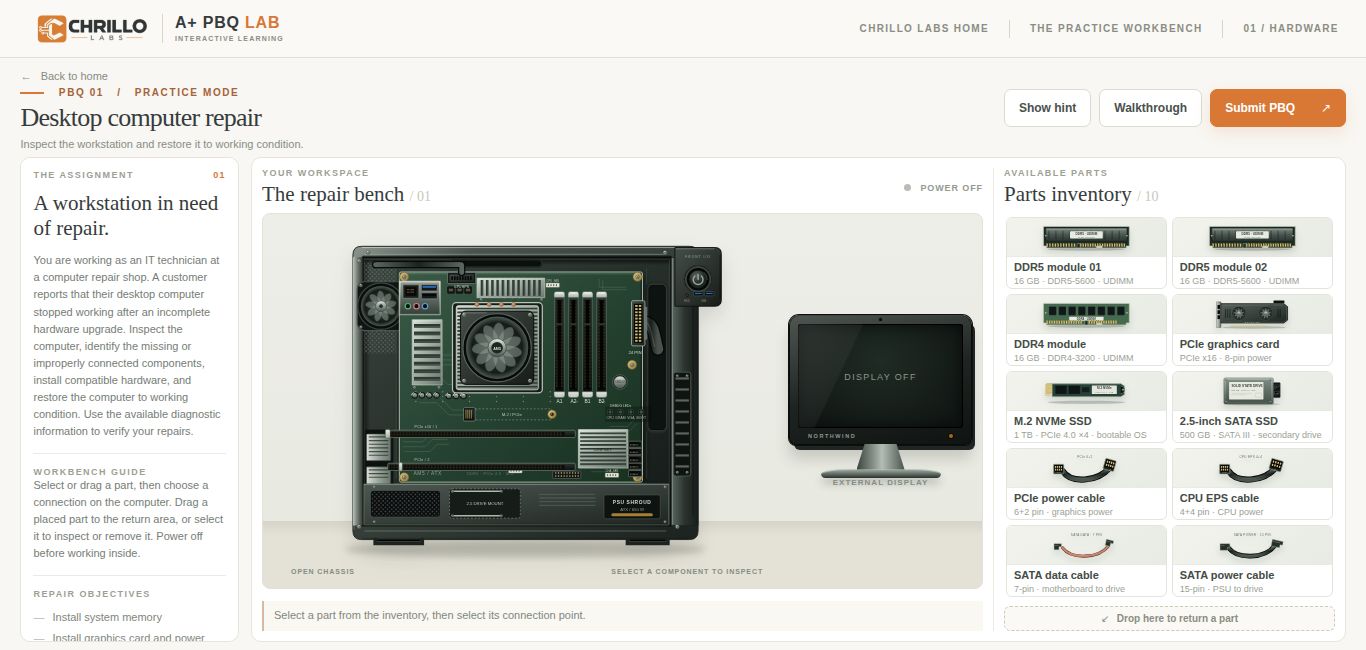This screenshot has height=650, width=1366.
Task: Click the Practice Mode breadcrumb label
Action: coord(187,92)
